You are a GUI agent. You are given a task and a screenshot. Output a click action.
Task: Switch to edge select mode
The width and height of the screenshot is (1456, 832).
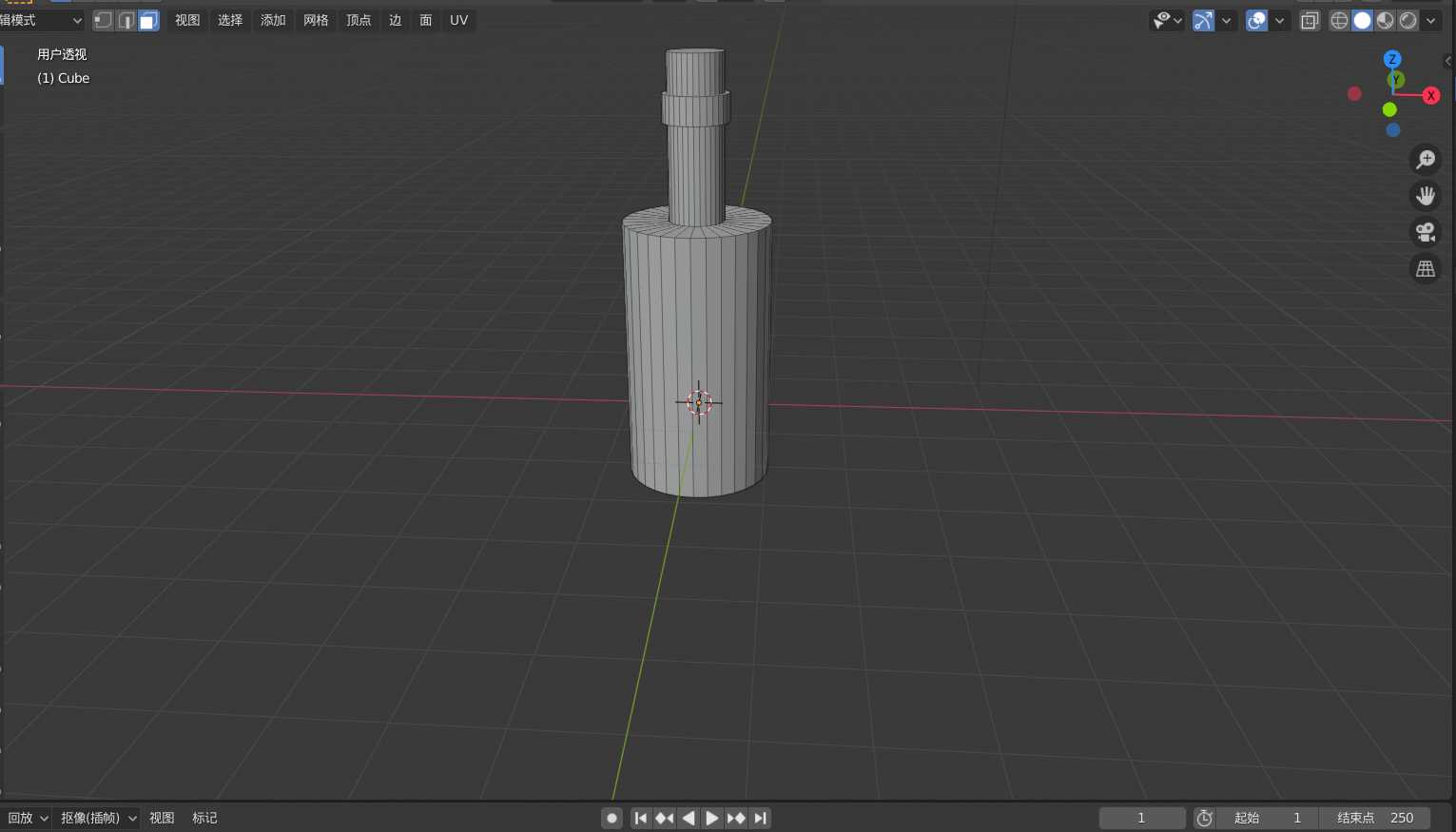pyautogui.click(x=126, y=20)
